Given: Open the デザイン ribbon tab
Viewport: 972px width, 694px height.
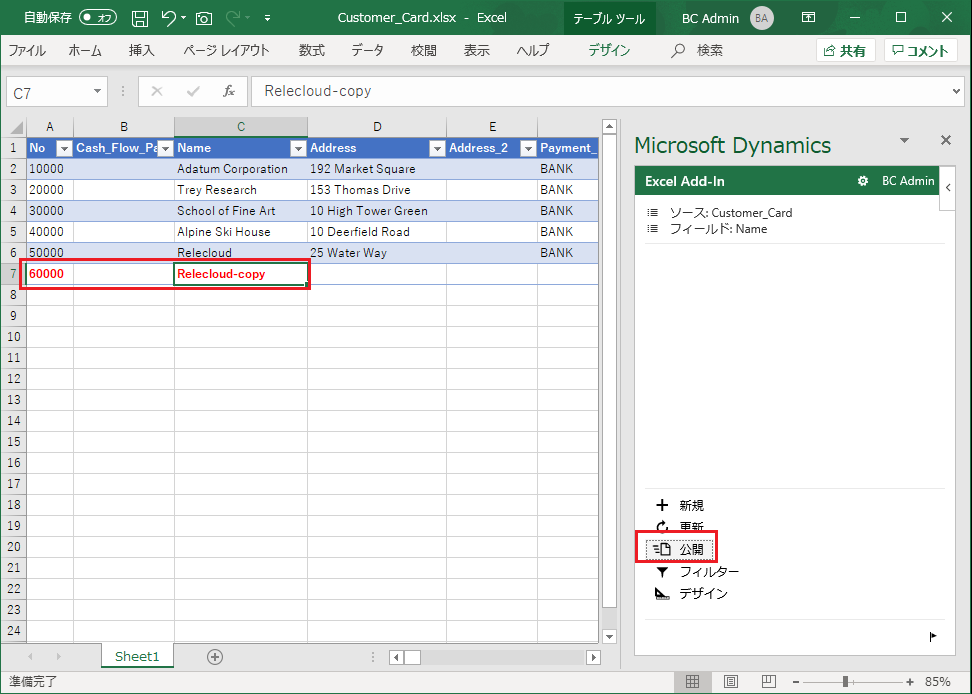Looking at the screenshot, I should click(609, 50).
